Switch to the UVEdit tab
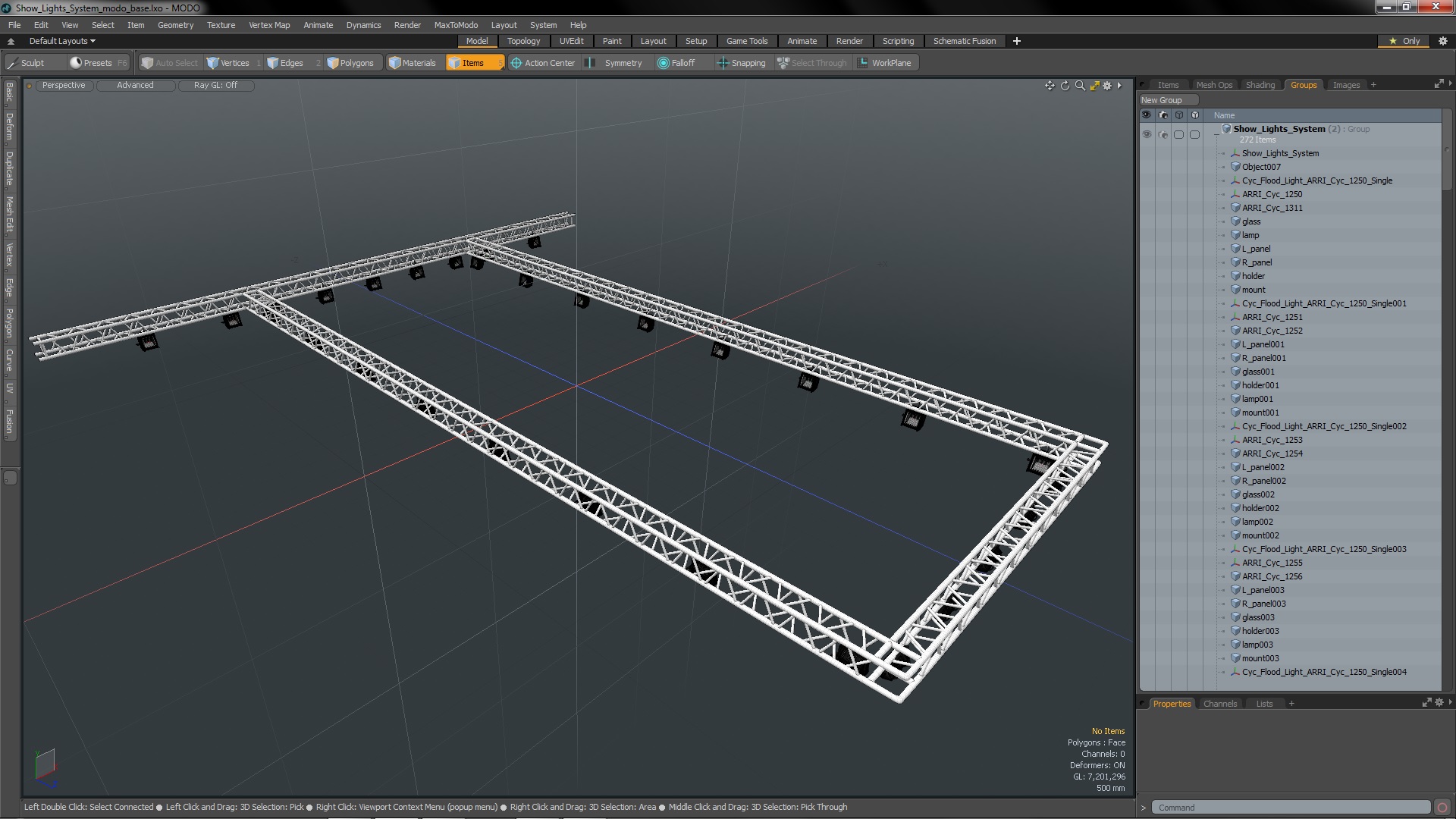 point(570,41)
